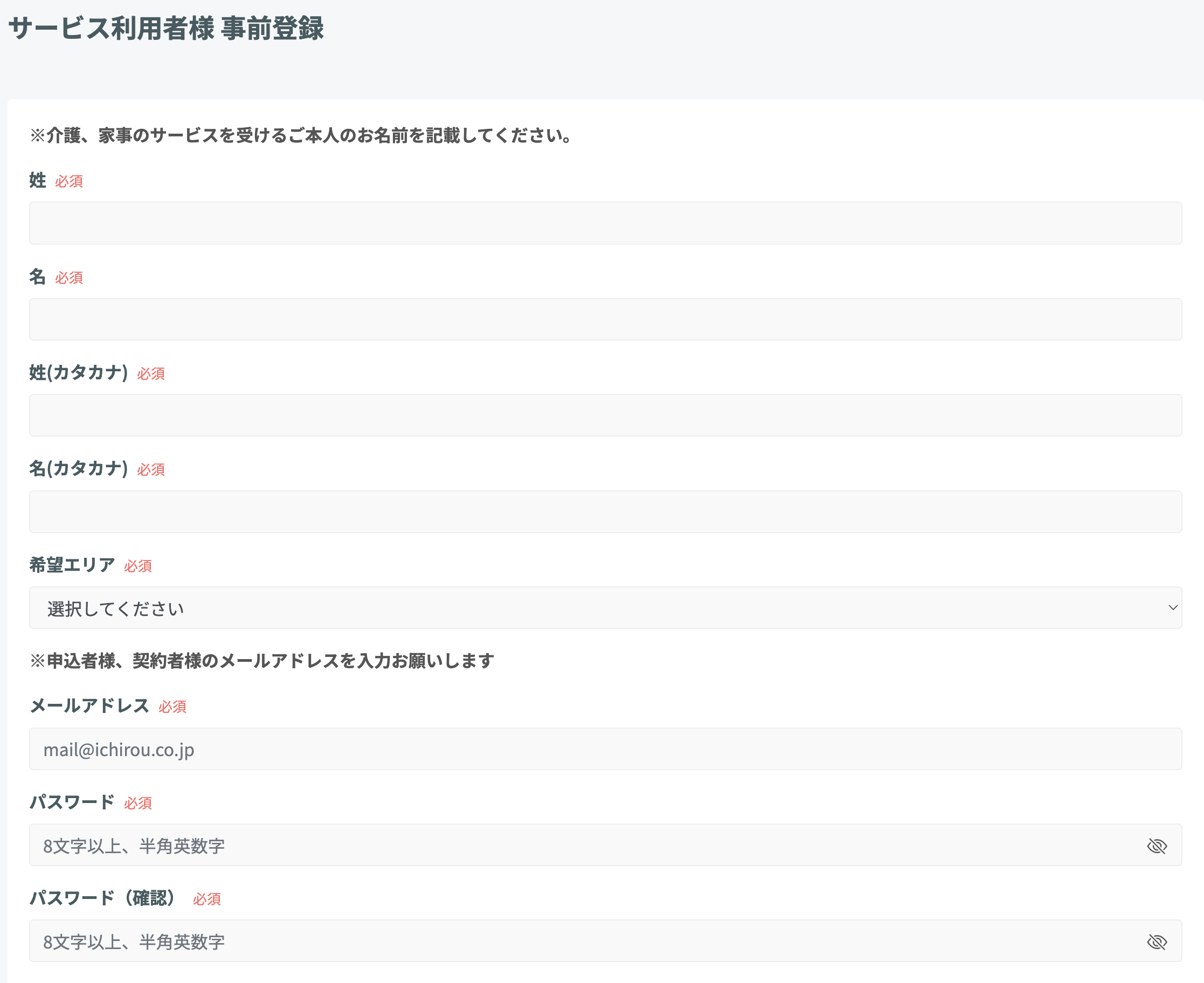Click the 必須 badge next to 姓
The image size is (1204, 983).
(69, 181)
